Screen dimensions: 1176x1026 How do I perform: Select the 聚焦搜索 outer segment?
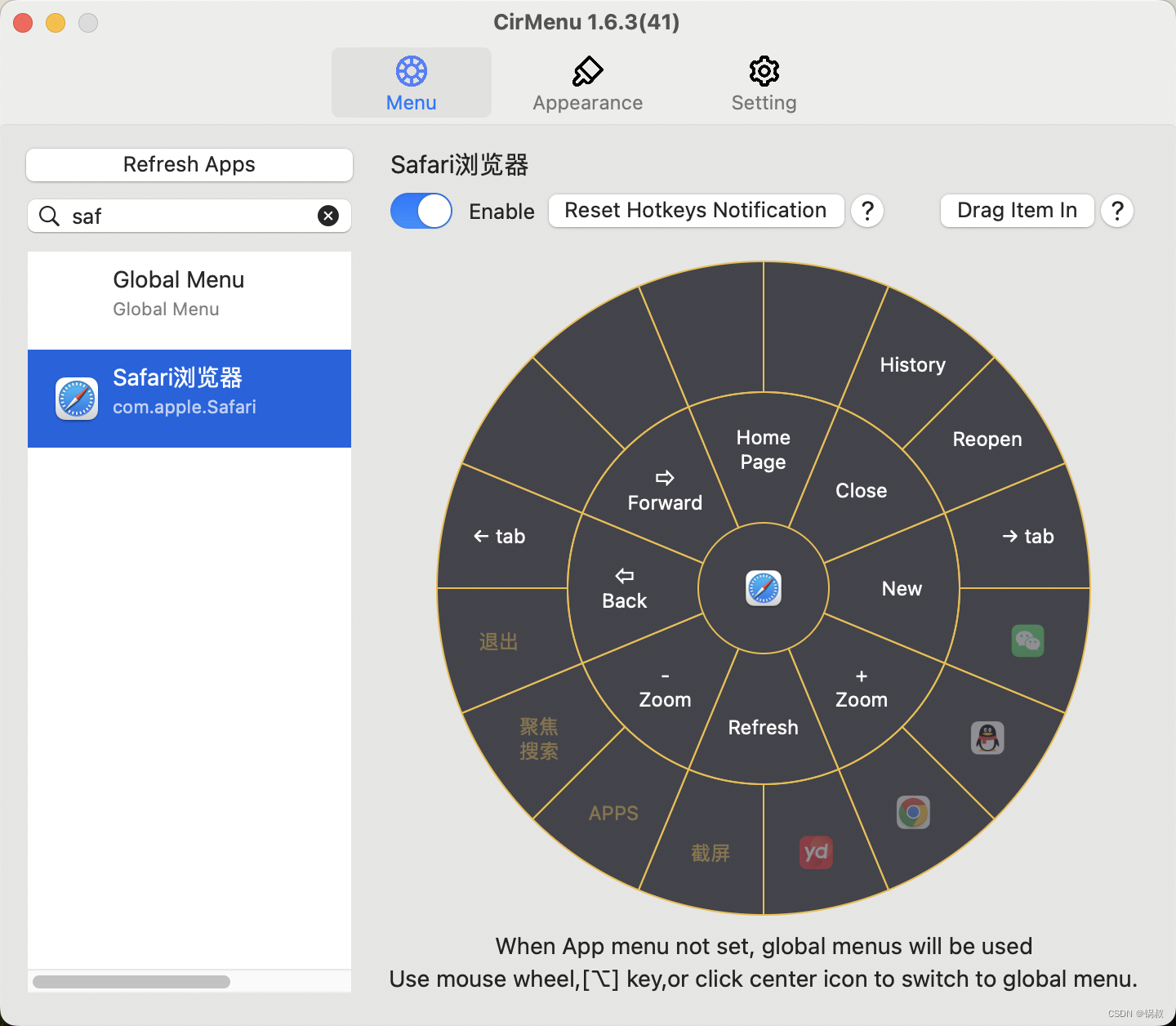[x=539, y=738]
